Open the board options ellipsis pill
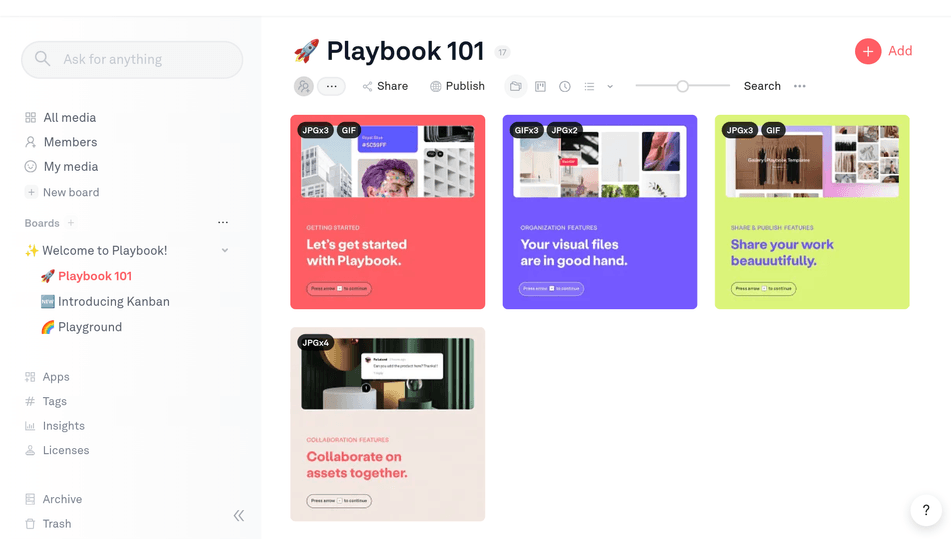This screenshot has width=951, height=539. point(331,86)
